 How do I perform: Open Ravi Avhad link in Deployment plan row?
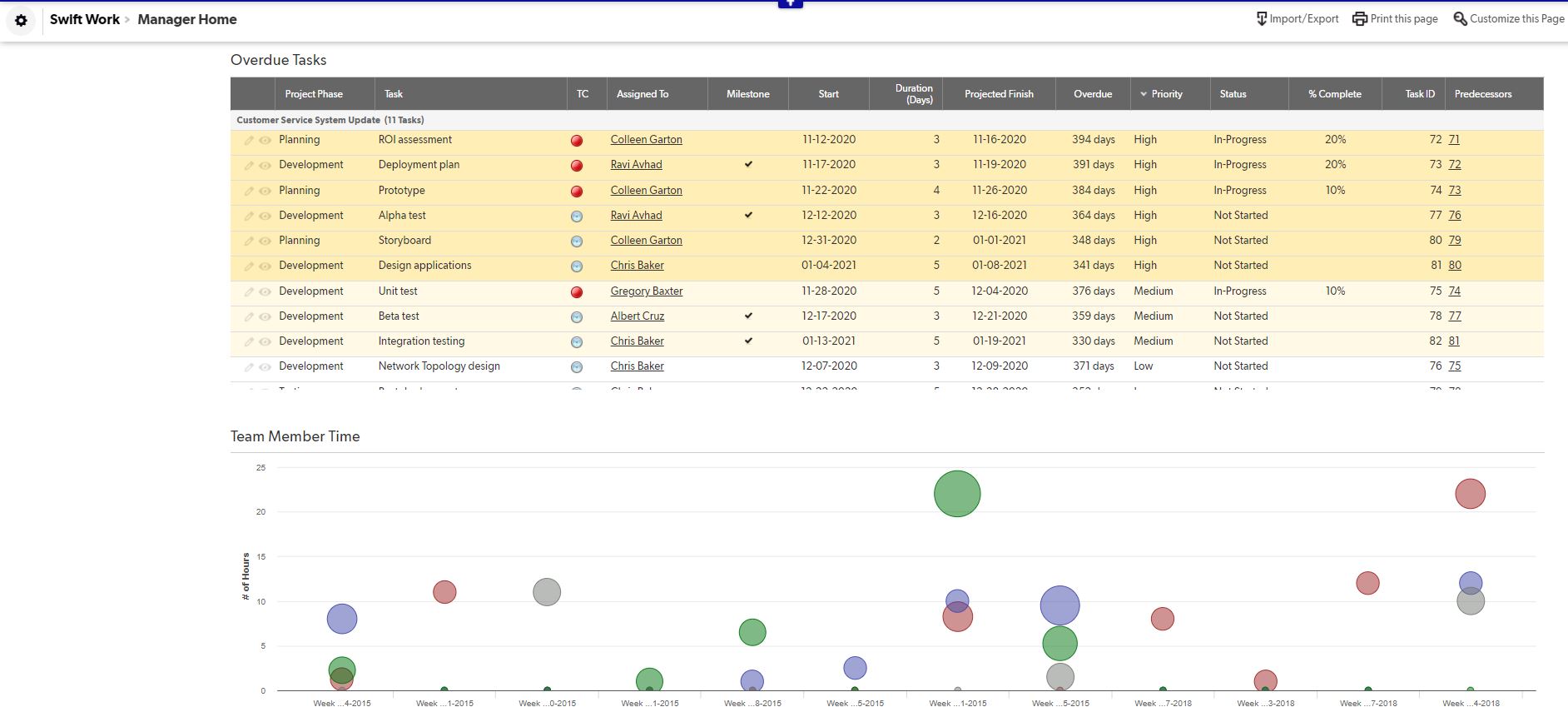point(637,165)
